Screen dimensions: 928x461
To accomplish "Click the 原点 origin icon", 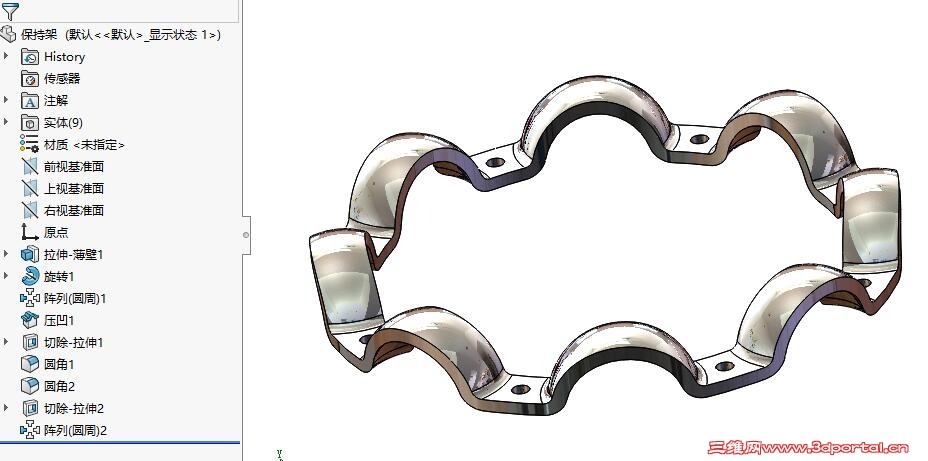I will 30,232.
